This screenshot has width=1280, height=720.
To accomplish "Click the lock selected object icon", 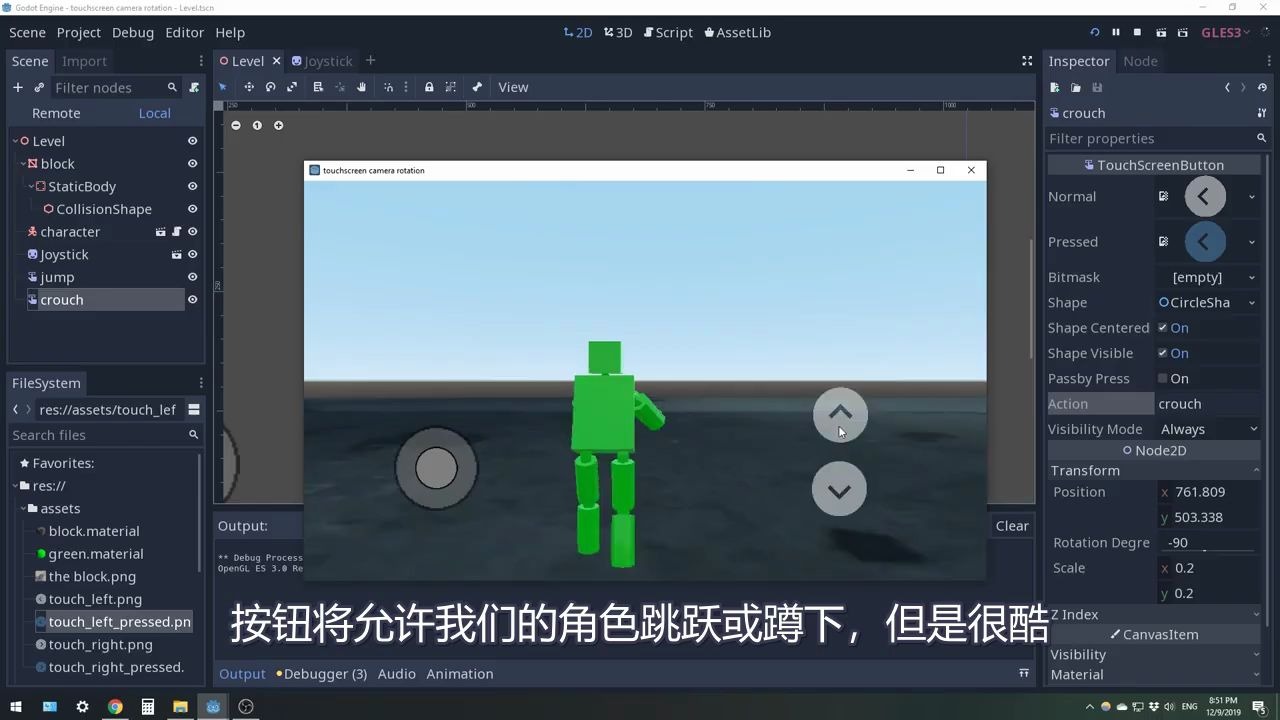I will (x=429, y=87).
